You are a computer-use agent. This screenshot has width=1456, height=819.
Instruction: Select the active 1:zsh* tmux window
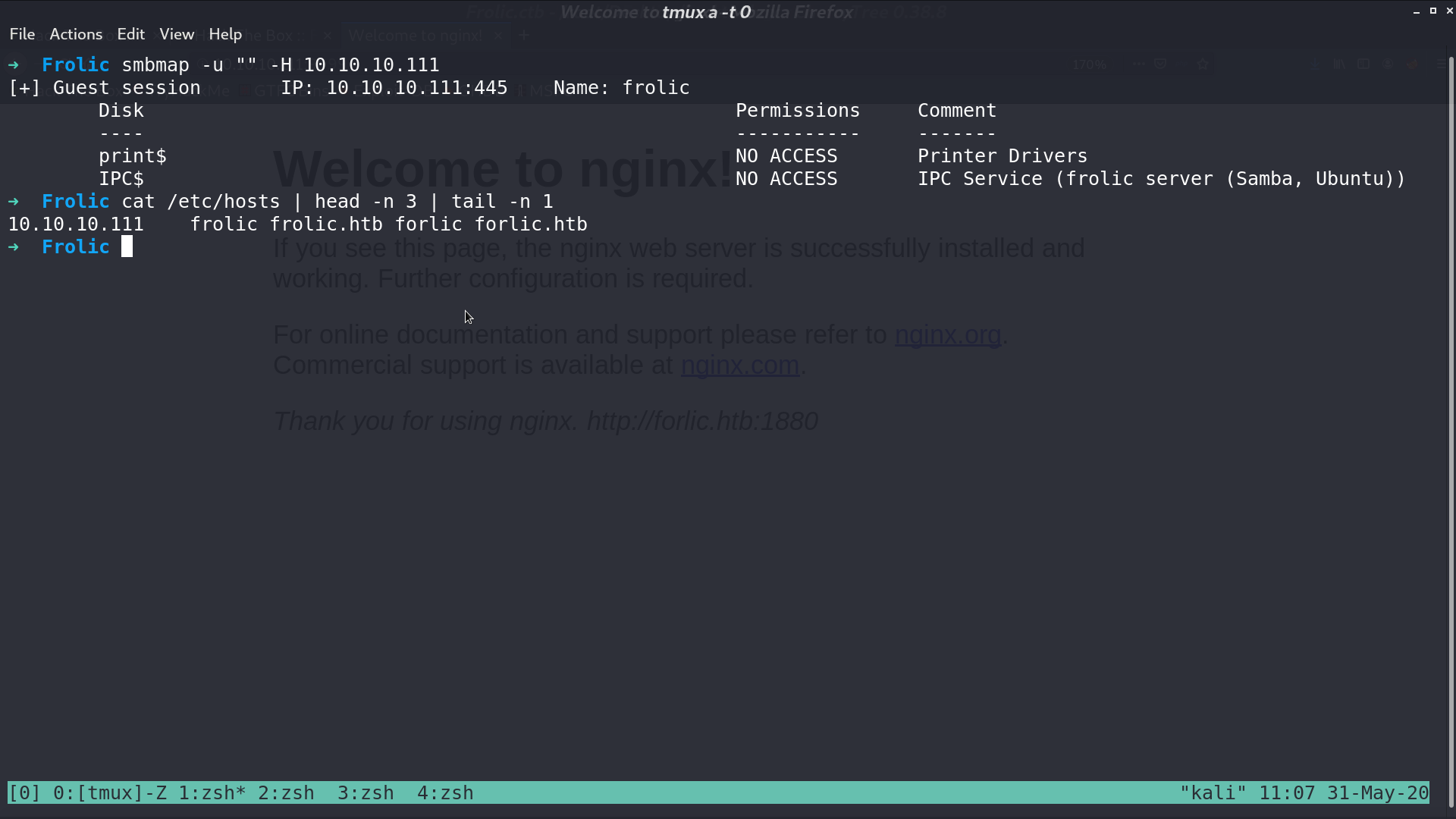212,792
